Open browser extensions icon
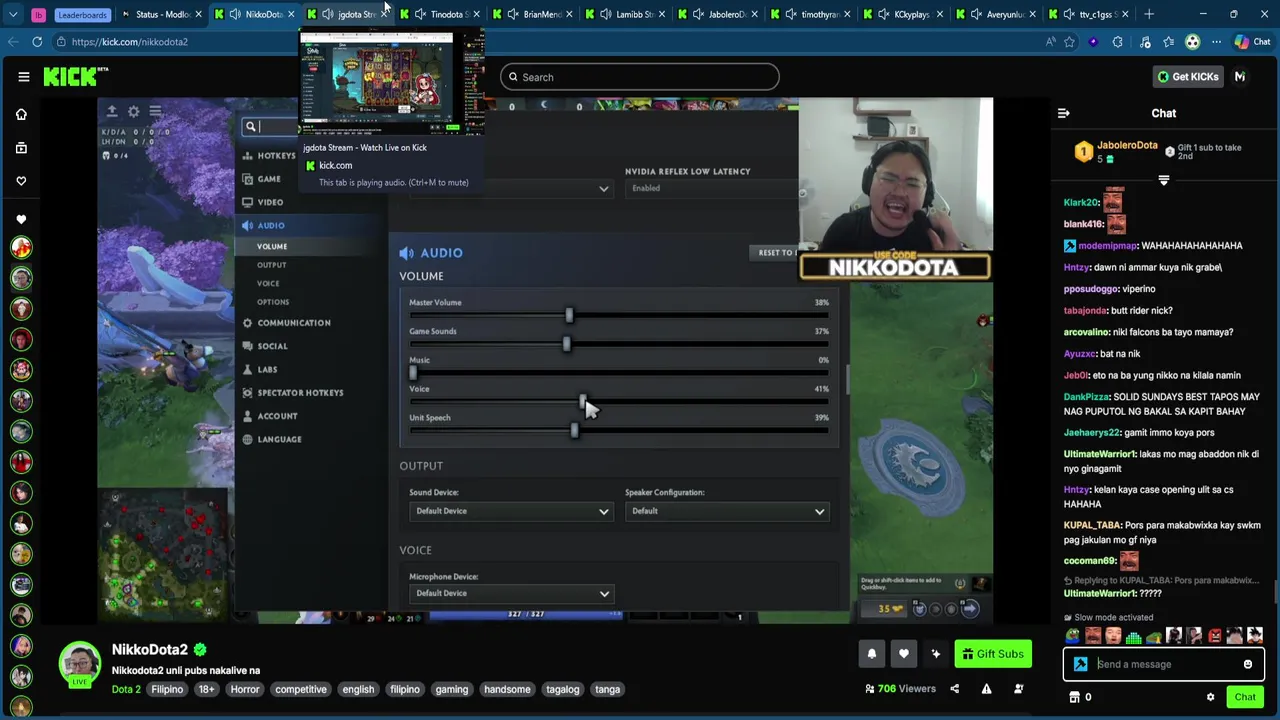The width and height of the screenshot is (1280, 720). tap(1118, 42)
